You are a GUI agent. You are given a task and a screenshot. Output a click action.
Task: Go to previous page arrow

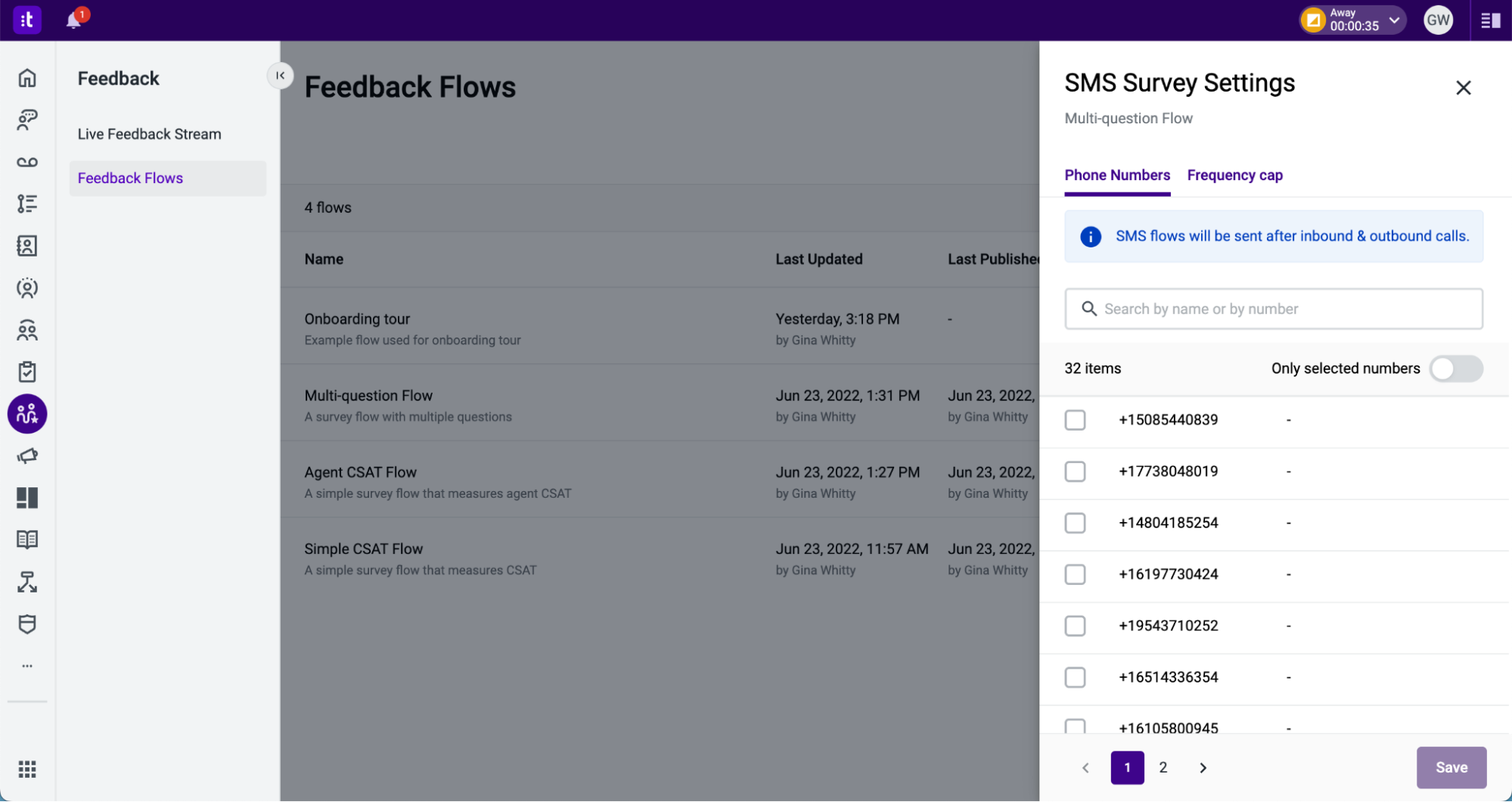click(x=1085, y=768)
